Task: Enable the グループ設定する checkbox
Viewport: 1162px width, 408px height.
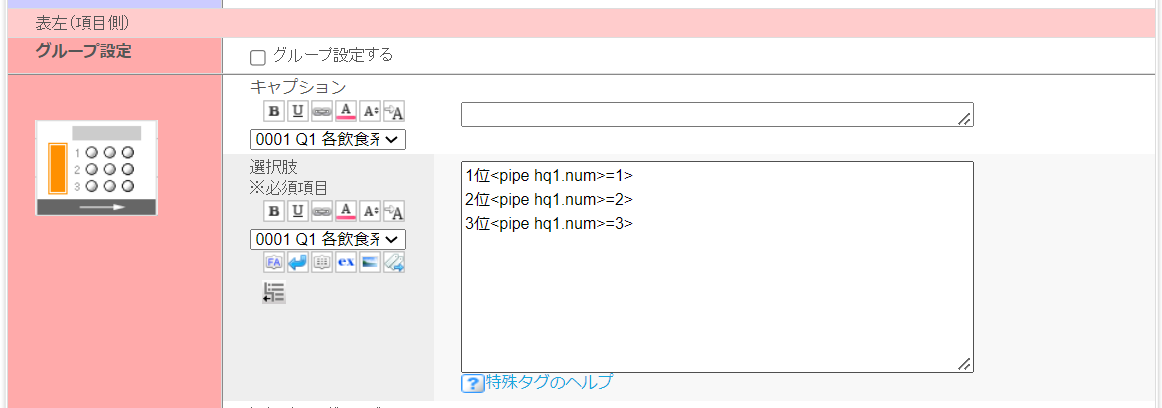Action: coord(258,57)
